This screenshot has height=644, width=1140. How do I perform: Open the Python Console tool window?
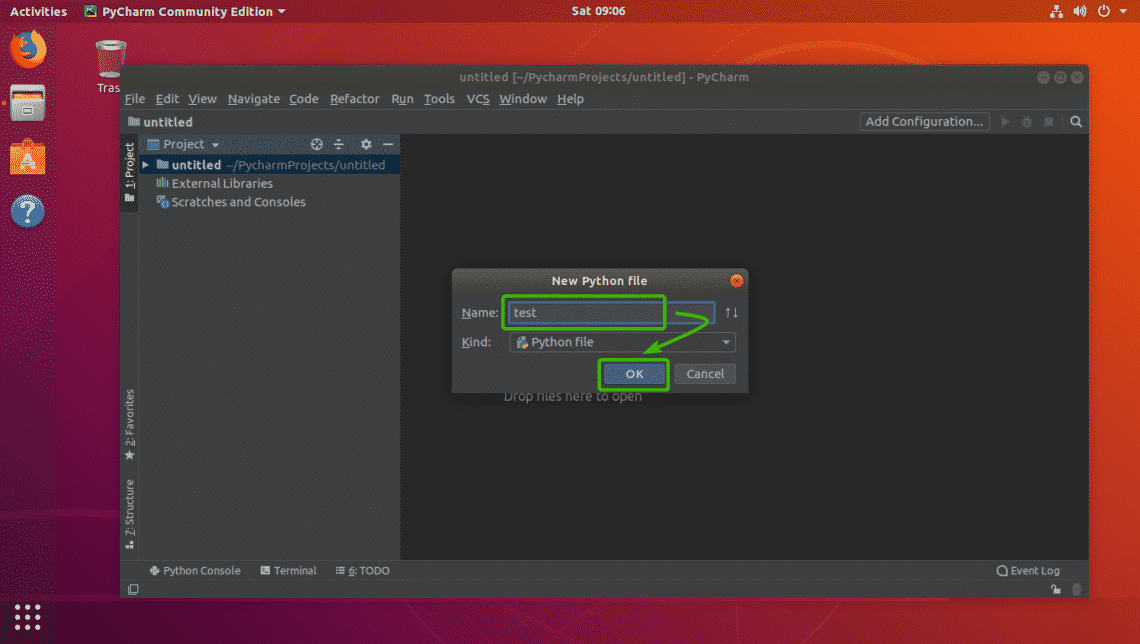point(195,571)
